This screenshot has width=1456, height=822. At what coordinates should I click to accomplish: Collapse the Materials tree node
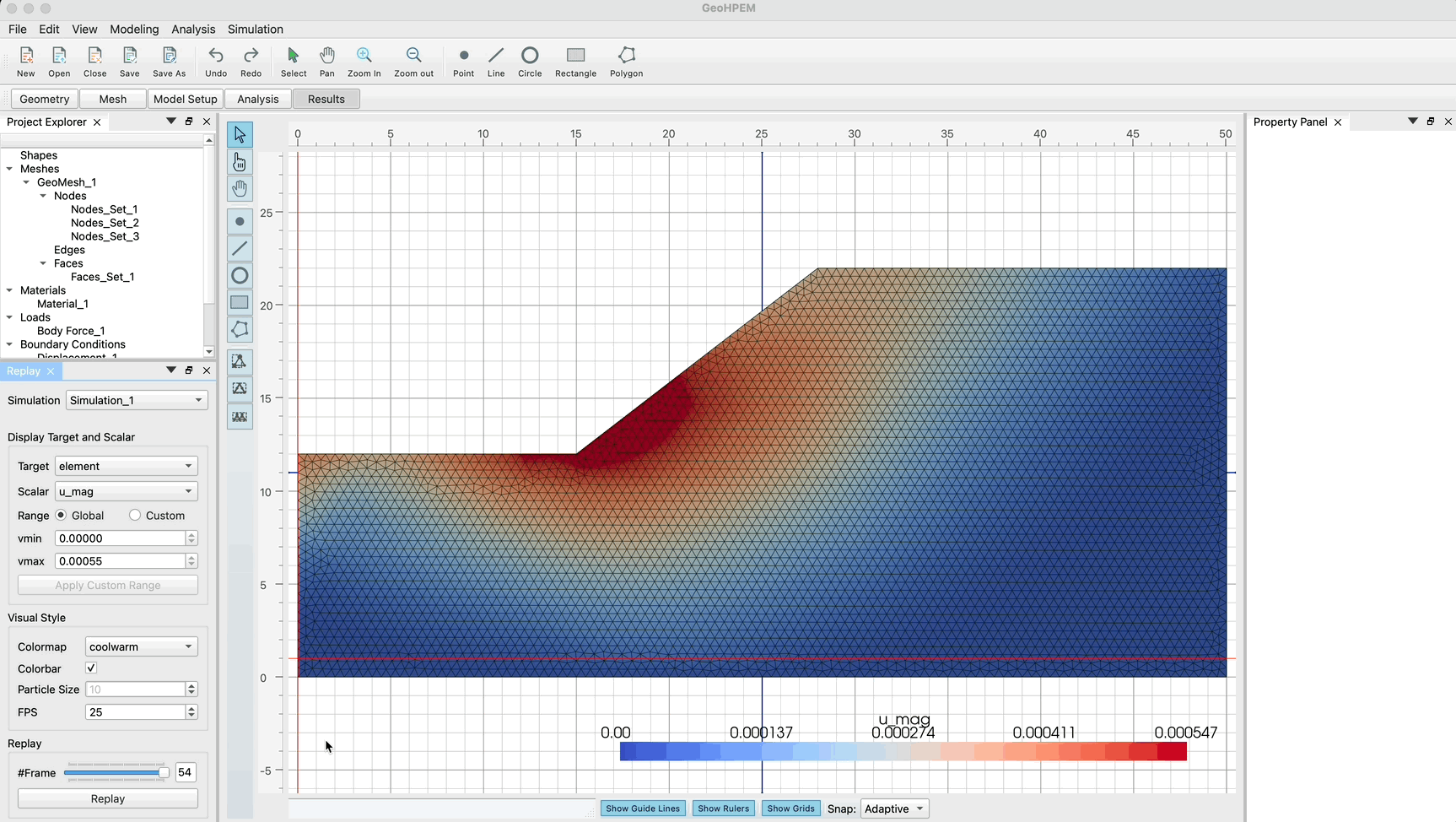click(10, 290)
